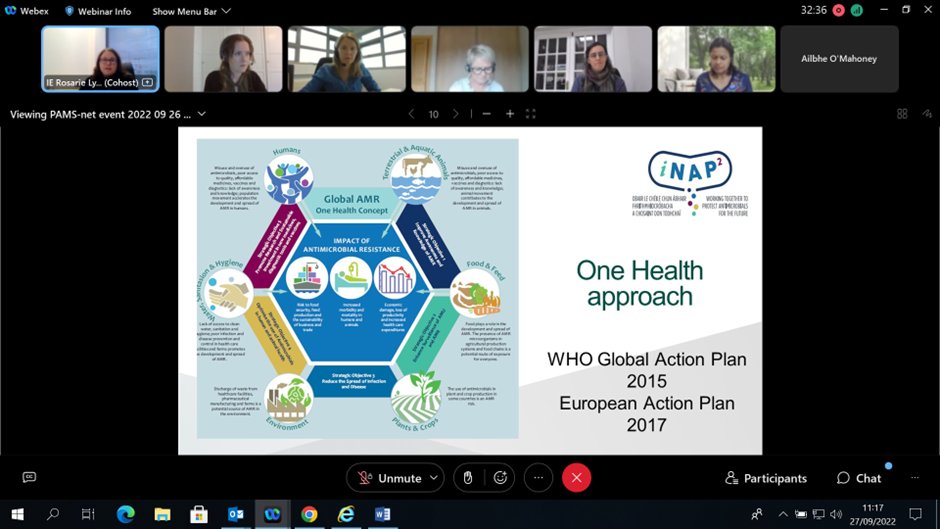This screenshot has height=529, width=940.
Task: Open the Chat panel
Action: coord(859,478)
